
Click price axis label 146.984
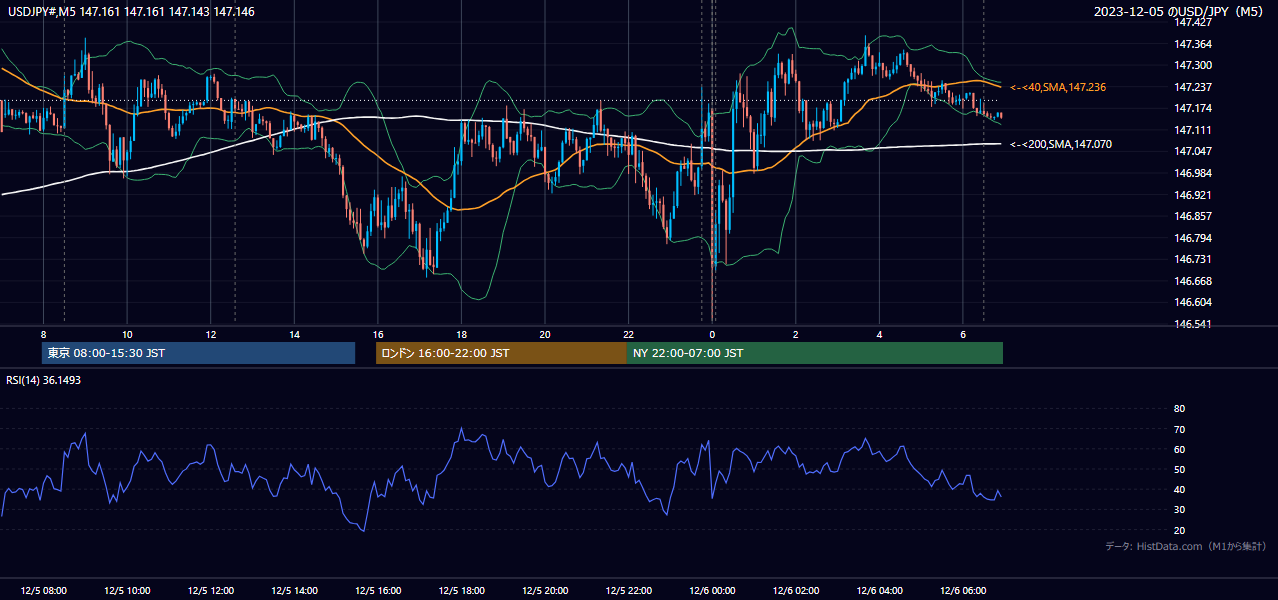coord(1193,173)
